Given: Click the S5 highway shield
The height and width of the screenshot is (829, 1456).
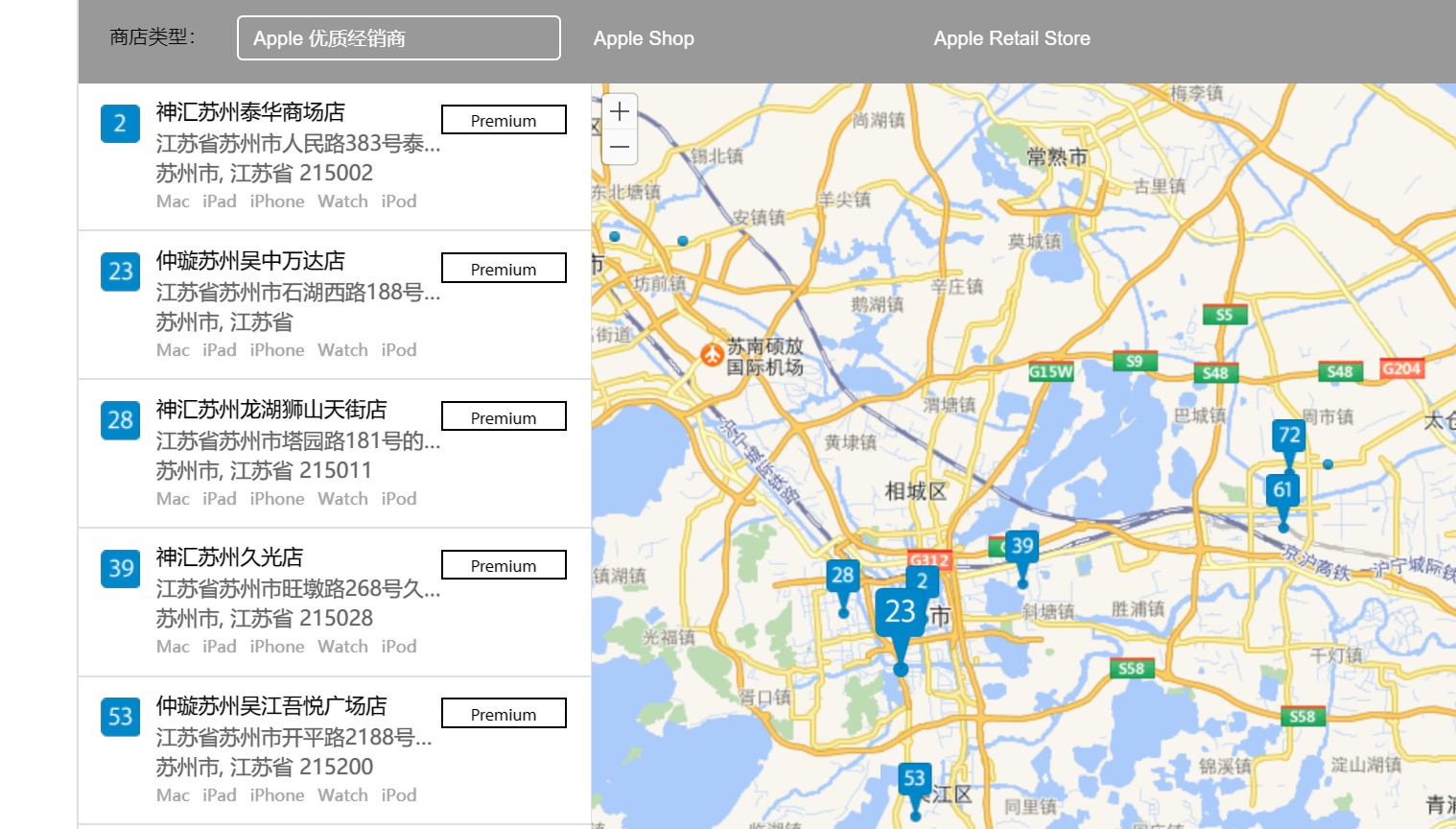Looking at the screenshot, I should (1225, 315).
